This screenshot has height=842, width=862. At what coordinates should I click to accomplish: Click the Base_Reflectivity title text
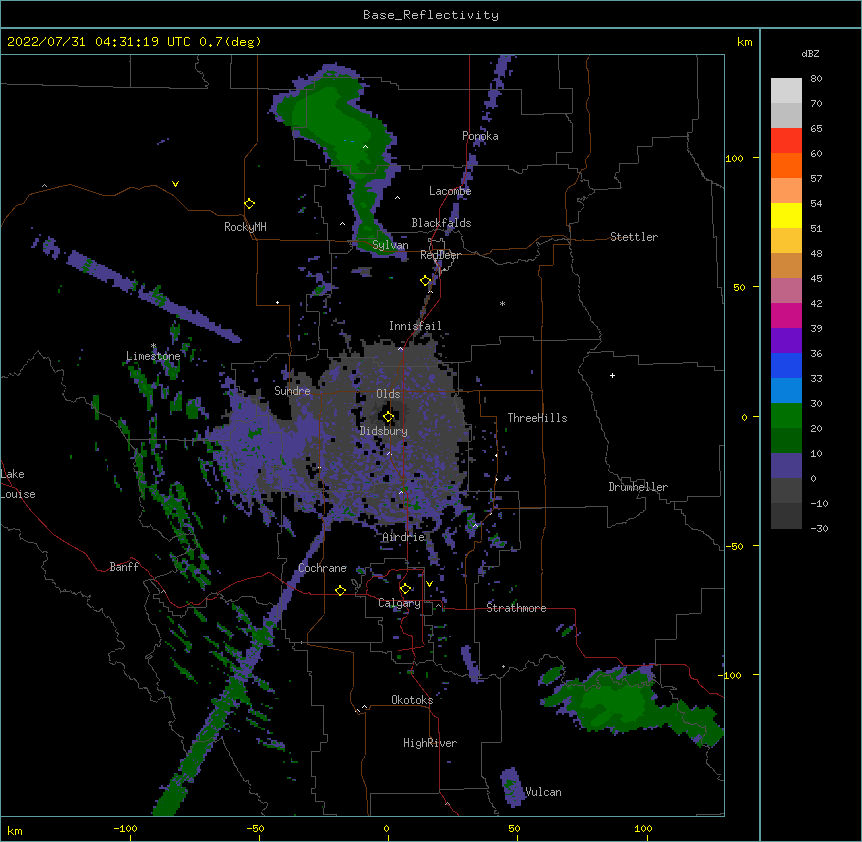click(x=431, y=15)
